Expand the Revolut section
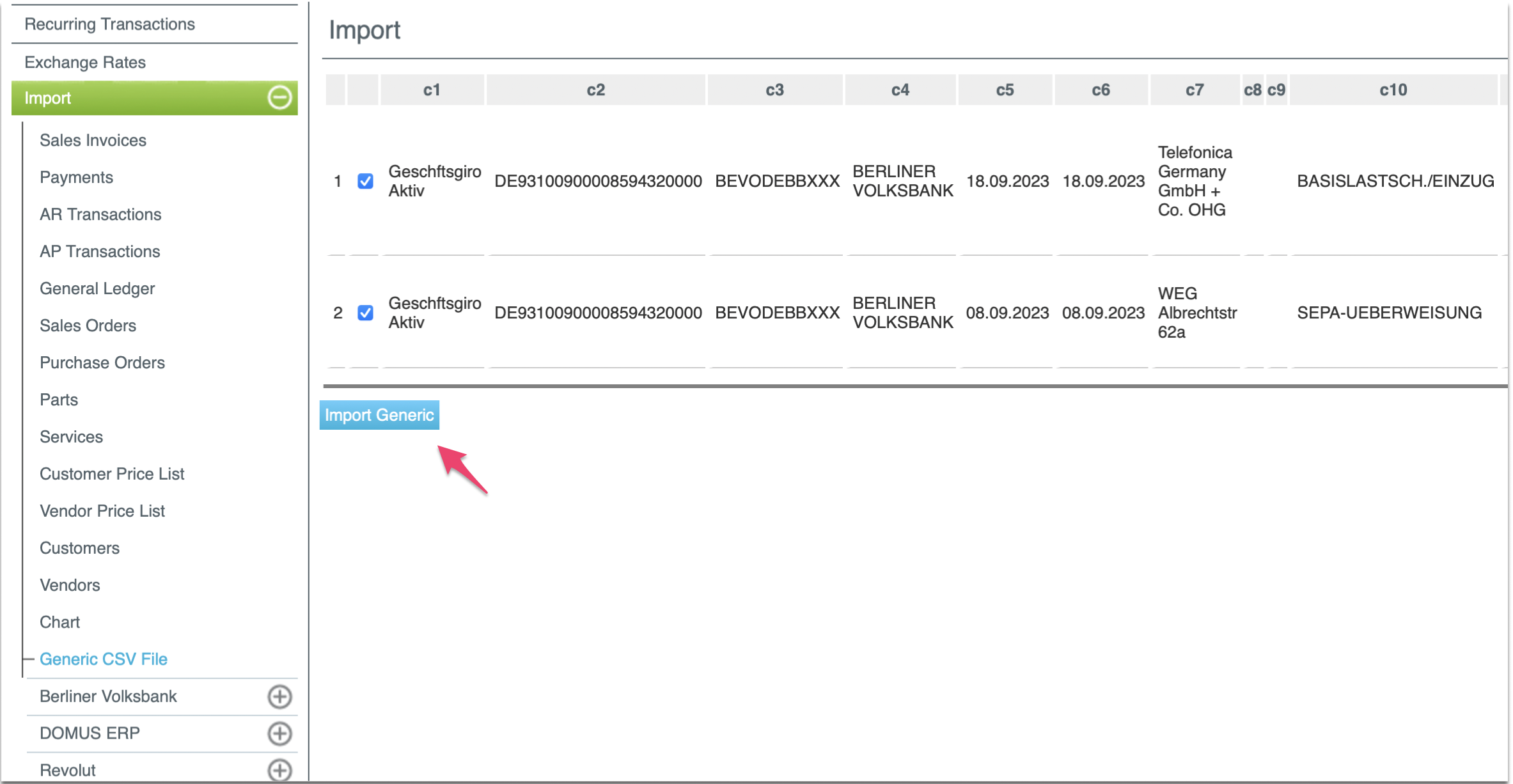The image size is (1513, 784). (x=279, y=770)
